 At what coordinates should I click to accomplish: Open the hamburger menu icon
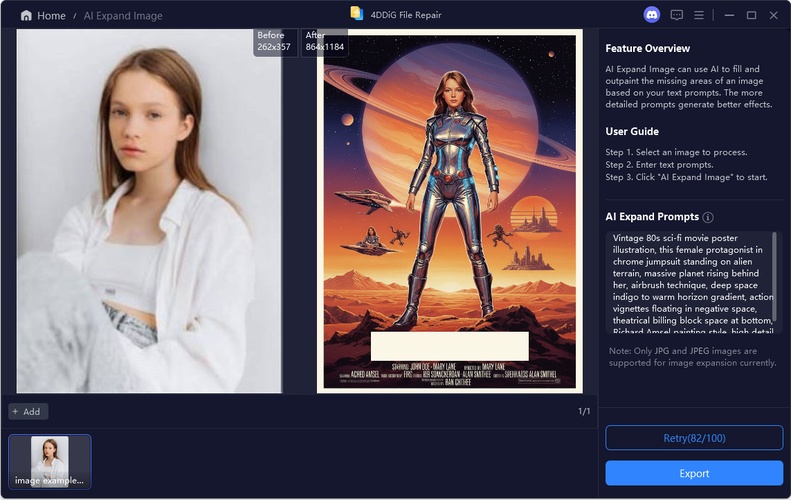699,15
